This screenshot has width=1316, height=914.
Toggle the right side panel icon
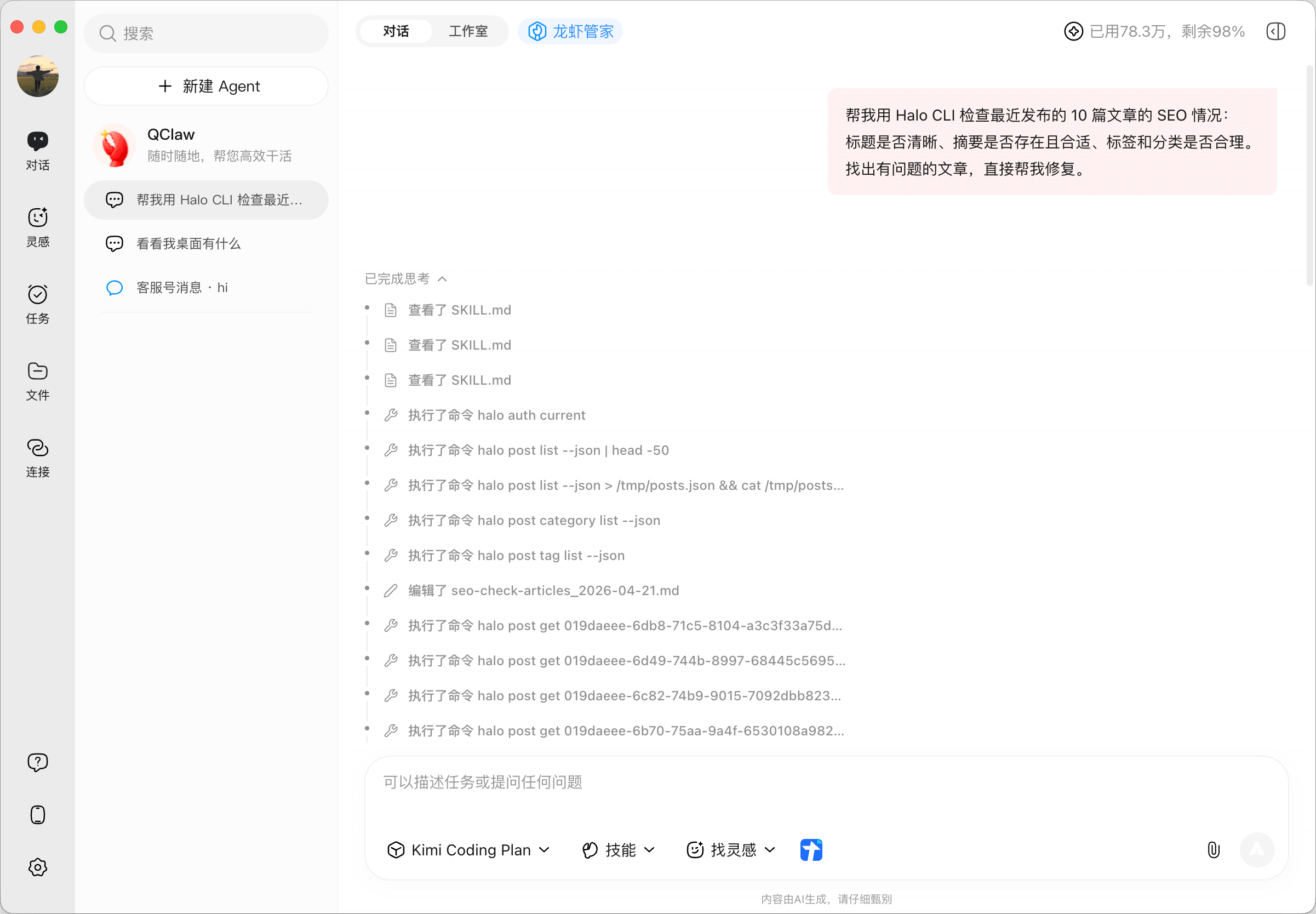coord(1275,31)
